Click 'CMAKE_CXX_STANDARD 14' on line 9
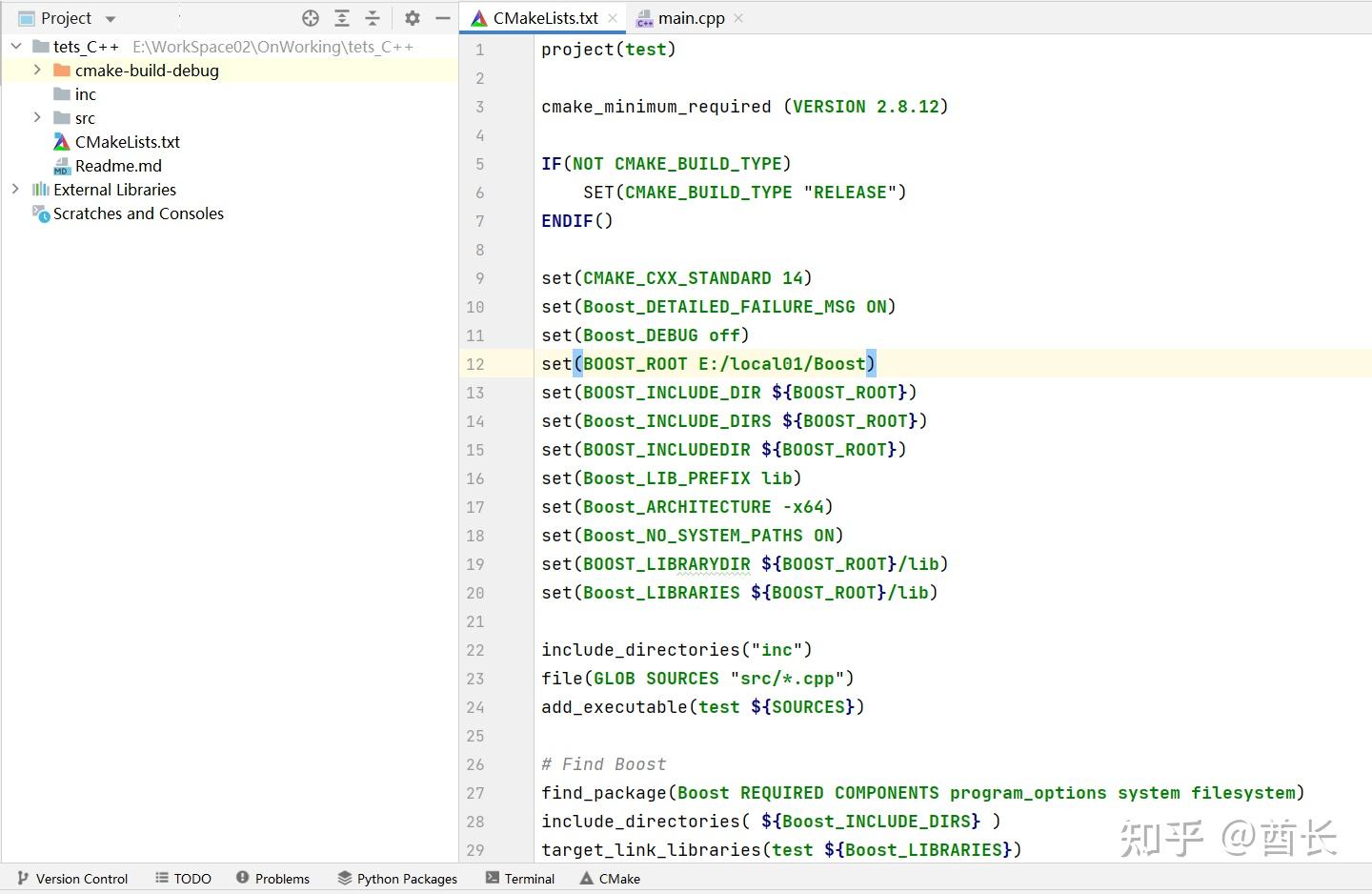 click(693, 278)
